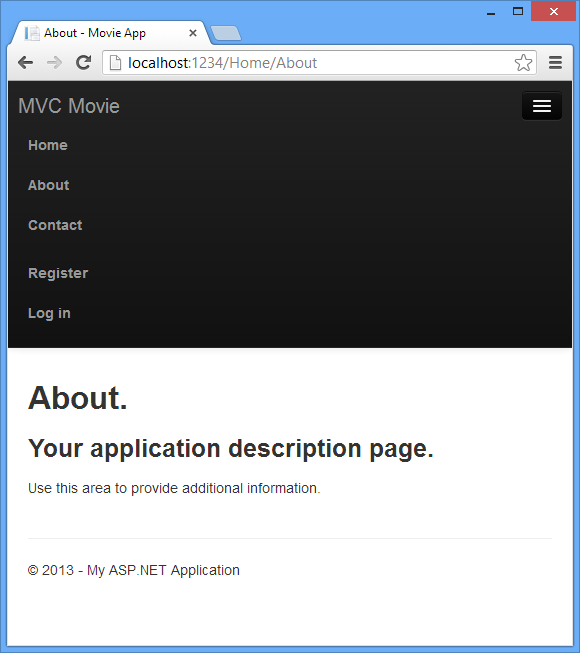Click the page icon in the address bar
This screenshot has width=580, height=653.
(115, 63)
